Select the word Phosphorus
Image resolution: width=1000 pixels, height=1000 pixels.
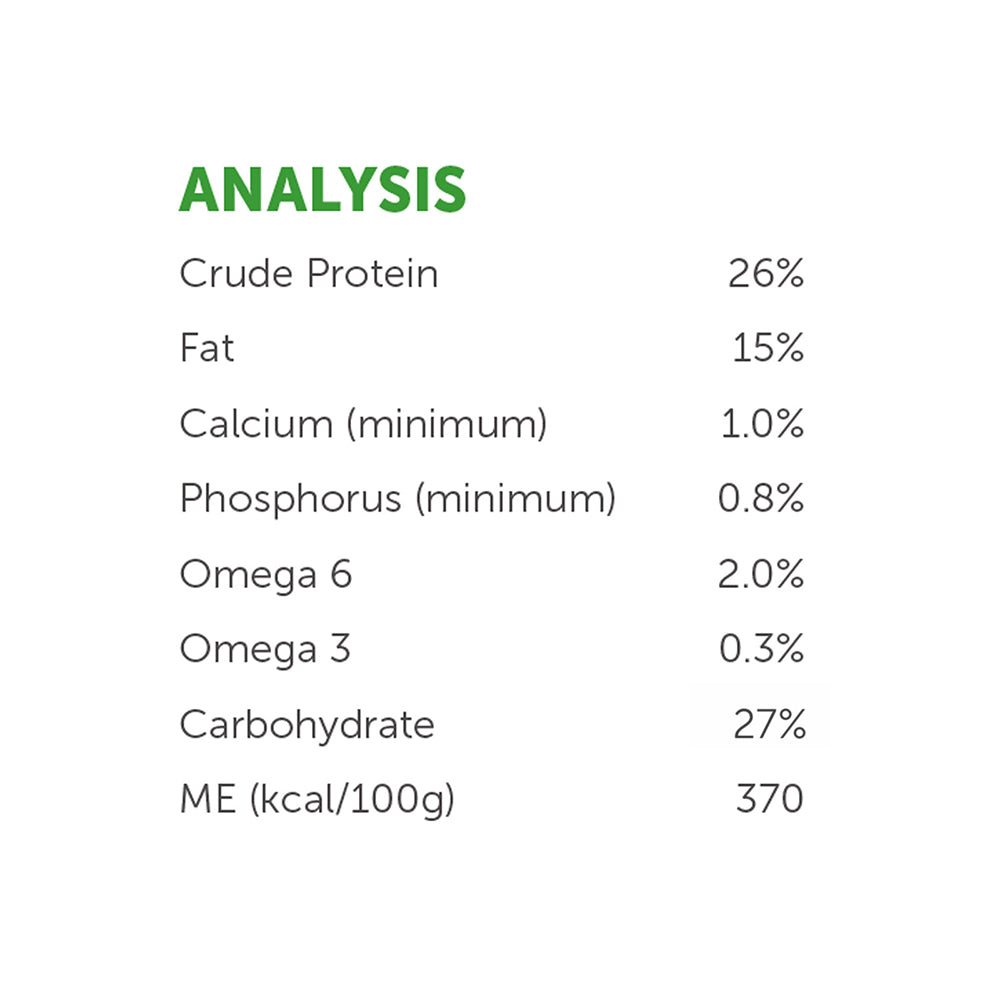pyautogui.click(x=289, y=499)
